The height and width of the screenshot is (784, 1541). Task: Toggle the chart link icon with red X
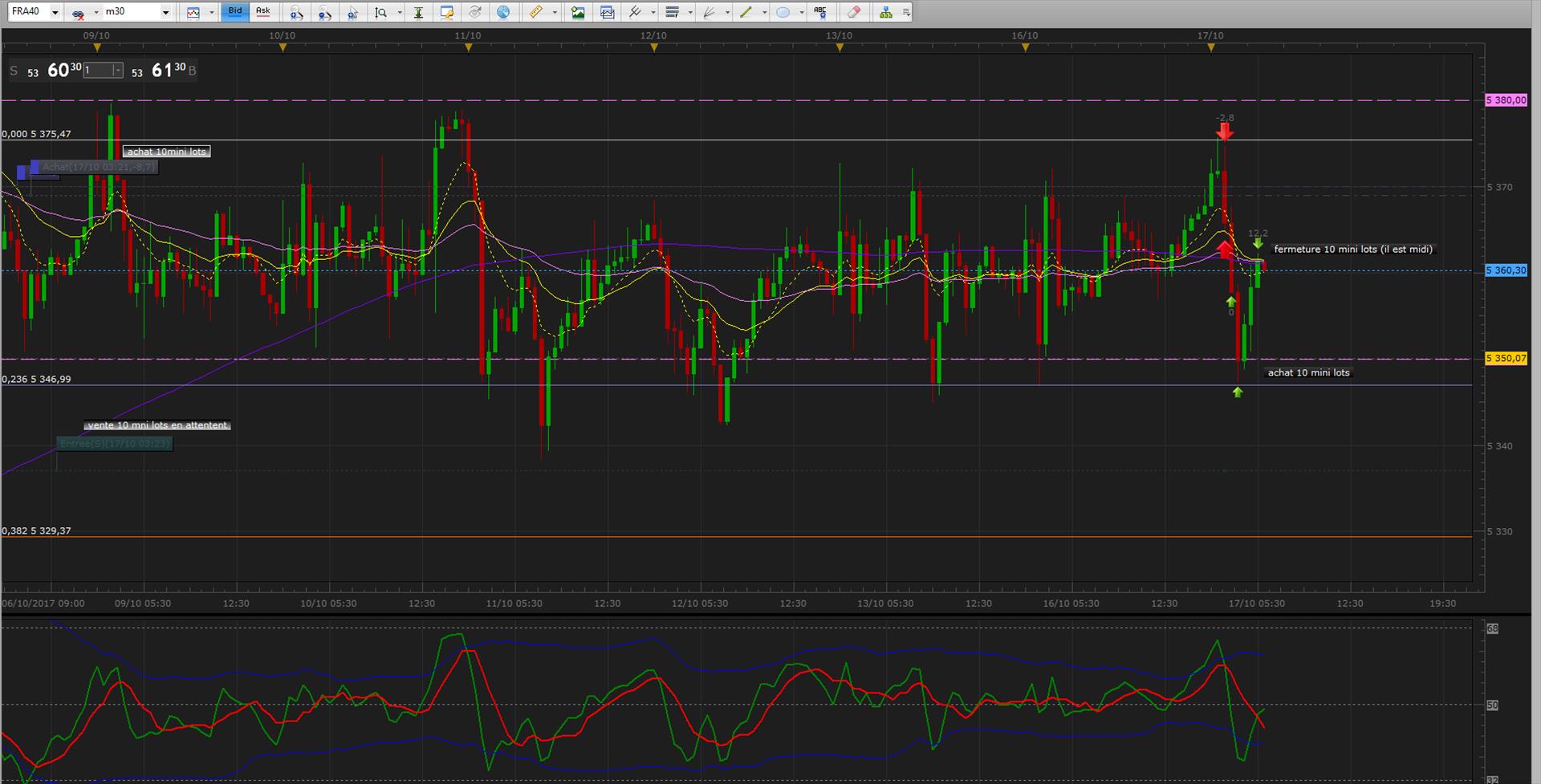(x=78, y=13)
